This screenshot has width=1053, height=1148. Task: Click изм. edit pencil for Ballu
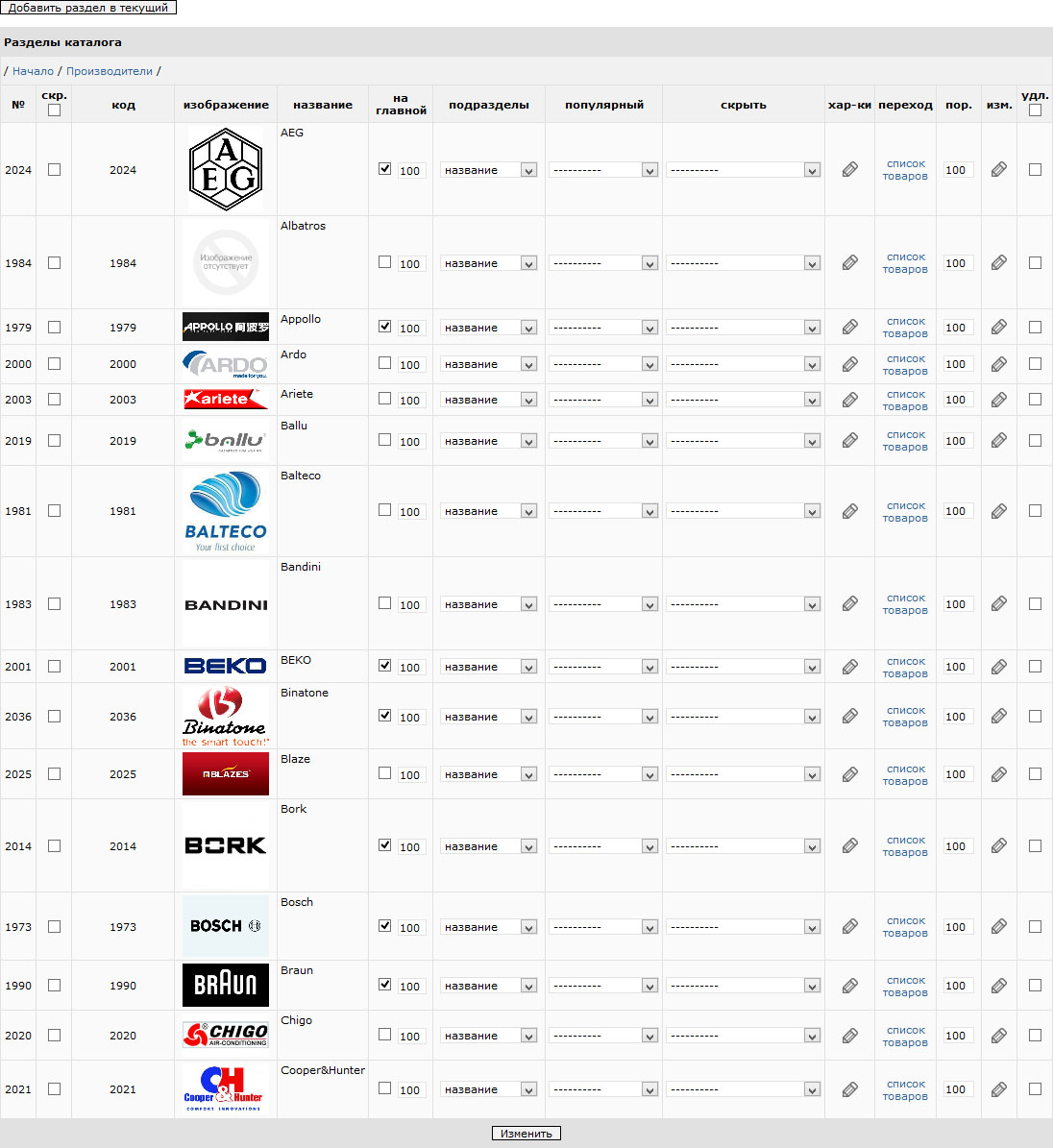[x=999, y=441]
